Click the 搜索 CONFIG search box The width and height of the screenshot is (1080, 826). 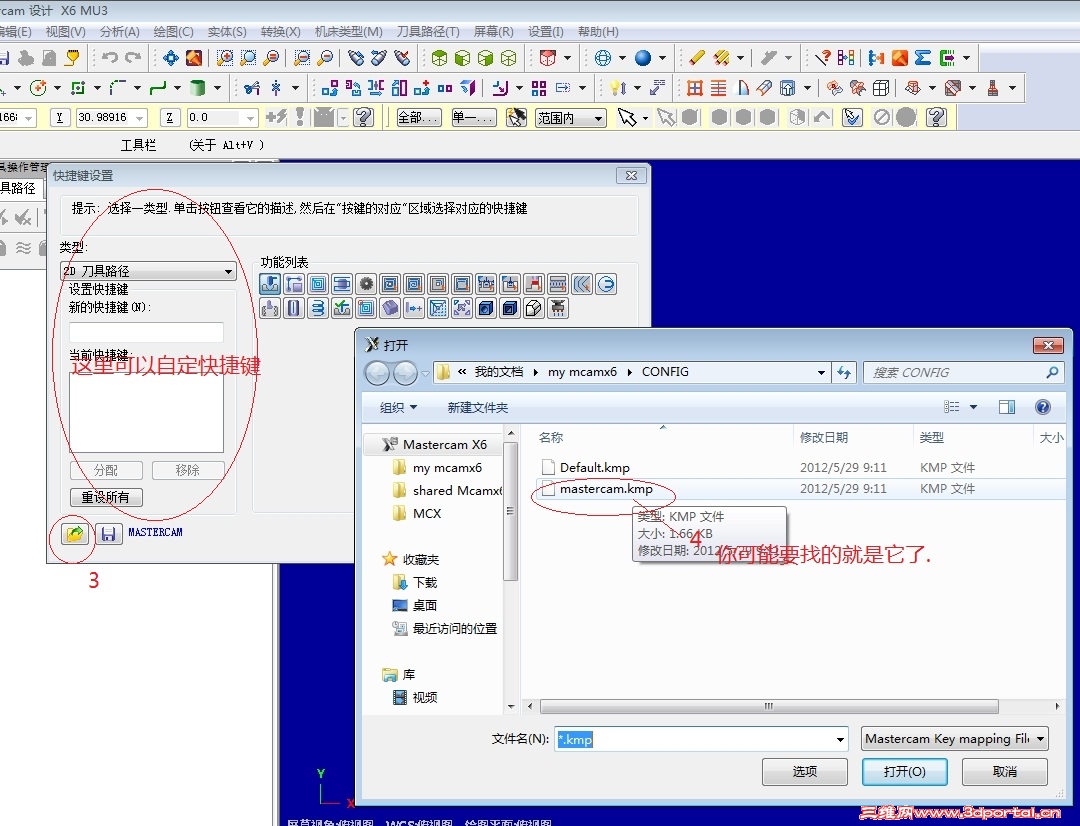(964, 373)
